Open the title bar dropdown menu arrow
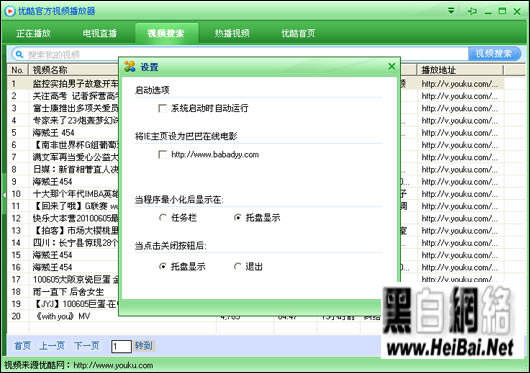The height and width of the screenshot is (373, 530). (451, 11)
